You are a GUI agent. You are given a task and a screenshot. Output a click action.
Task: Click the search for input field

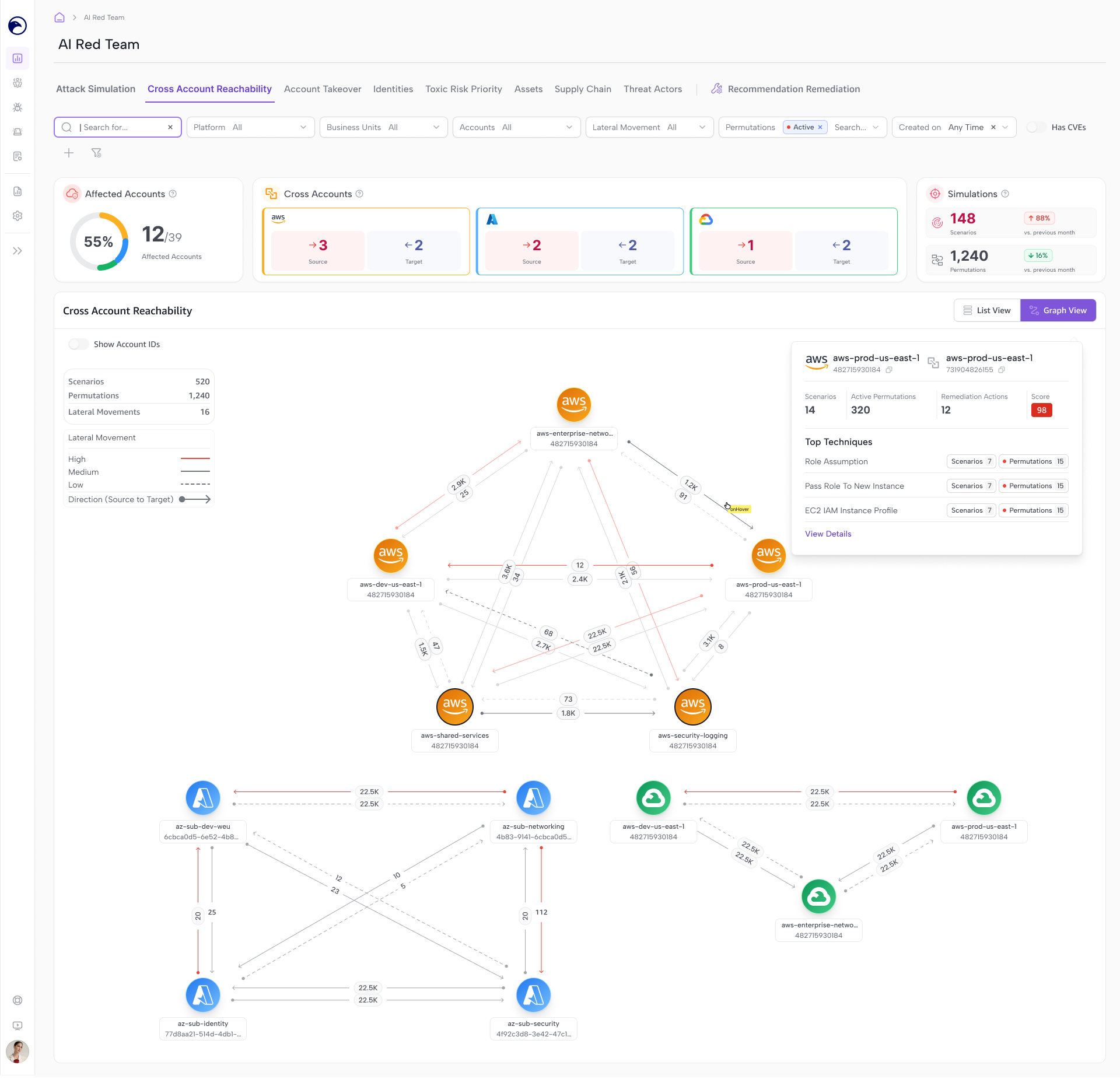point(118,127)
